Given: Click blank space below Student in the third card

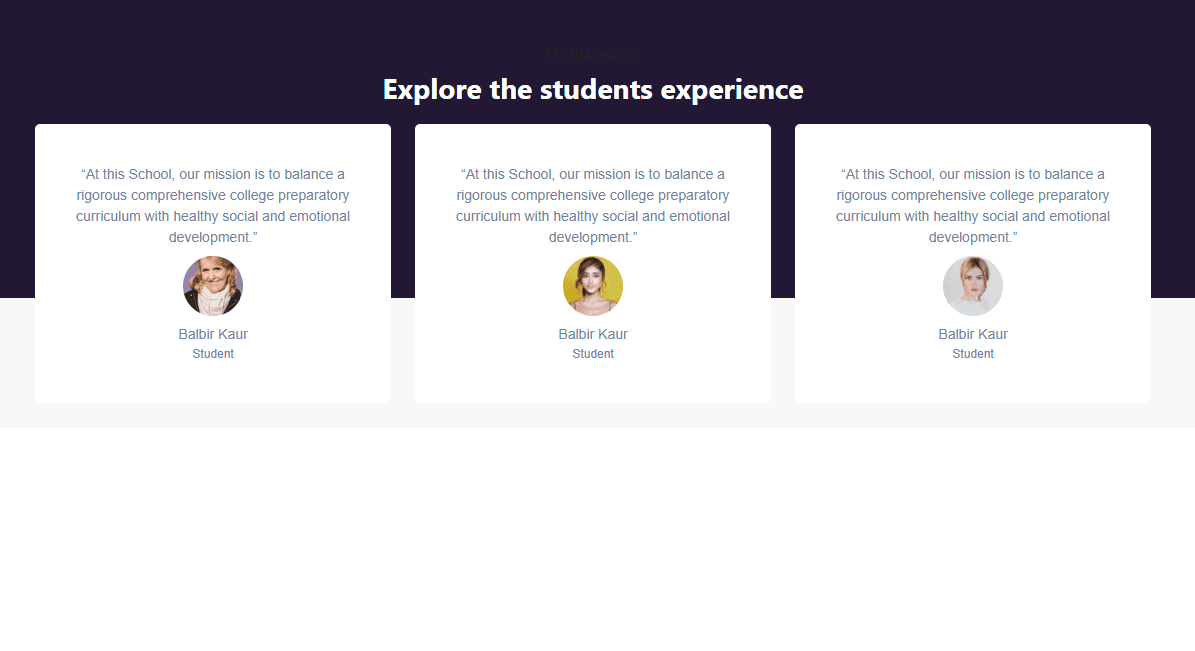Looking at the screenshot, I should tap(973, 383).
